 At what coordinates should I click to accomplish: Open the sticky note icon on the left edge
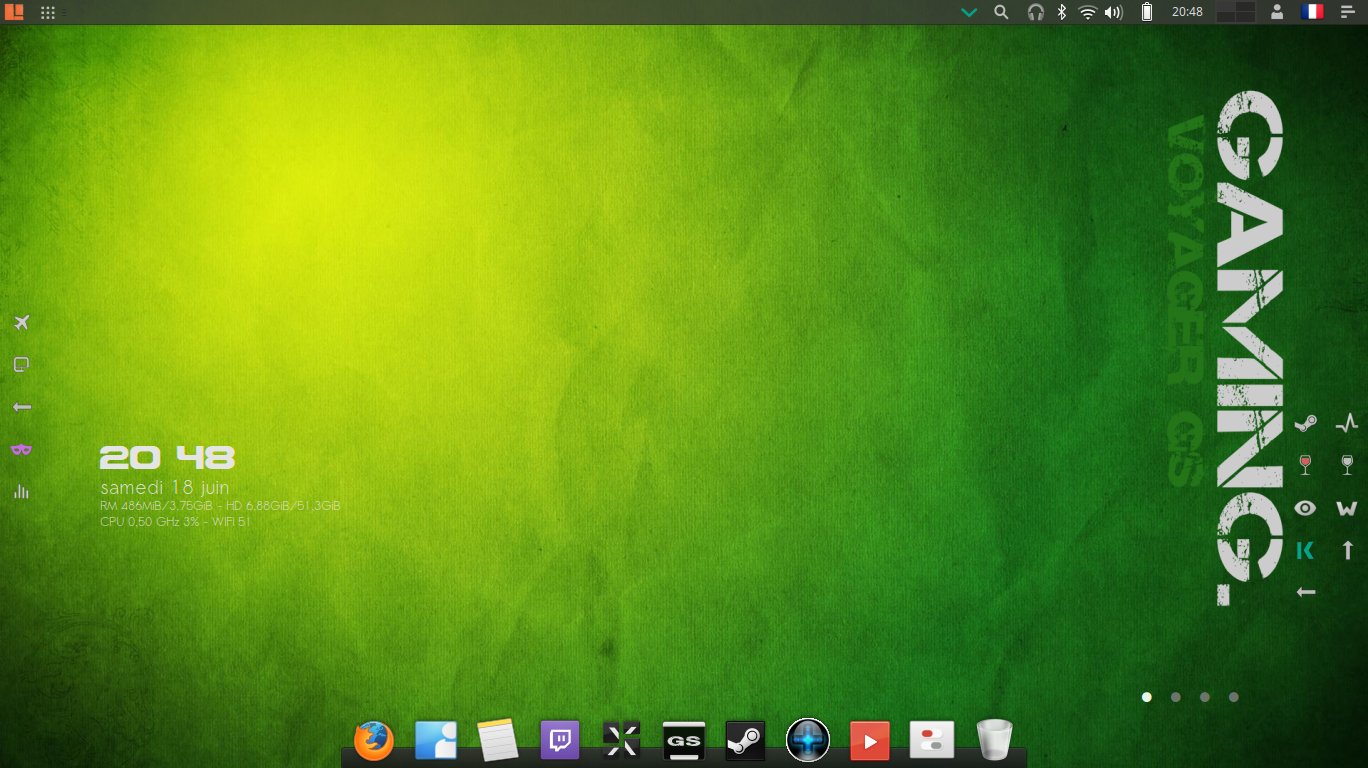coord(22,364)
